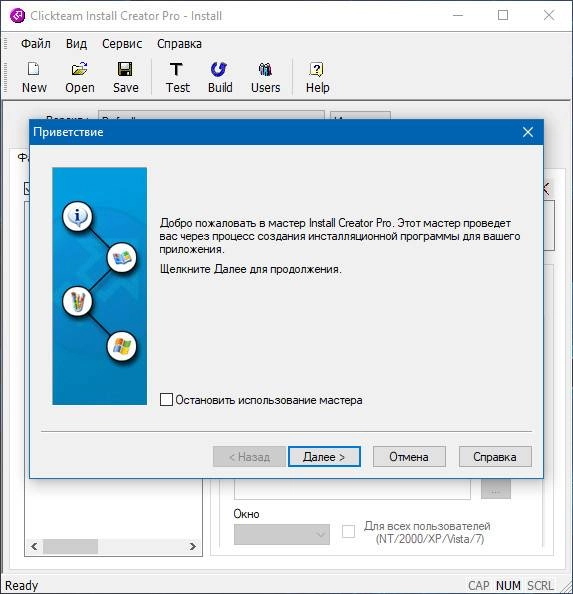Maximize the Clickteam Install Creator window
This screenshot has width=573, height=594.
(503, 15)
